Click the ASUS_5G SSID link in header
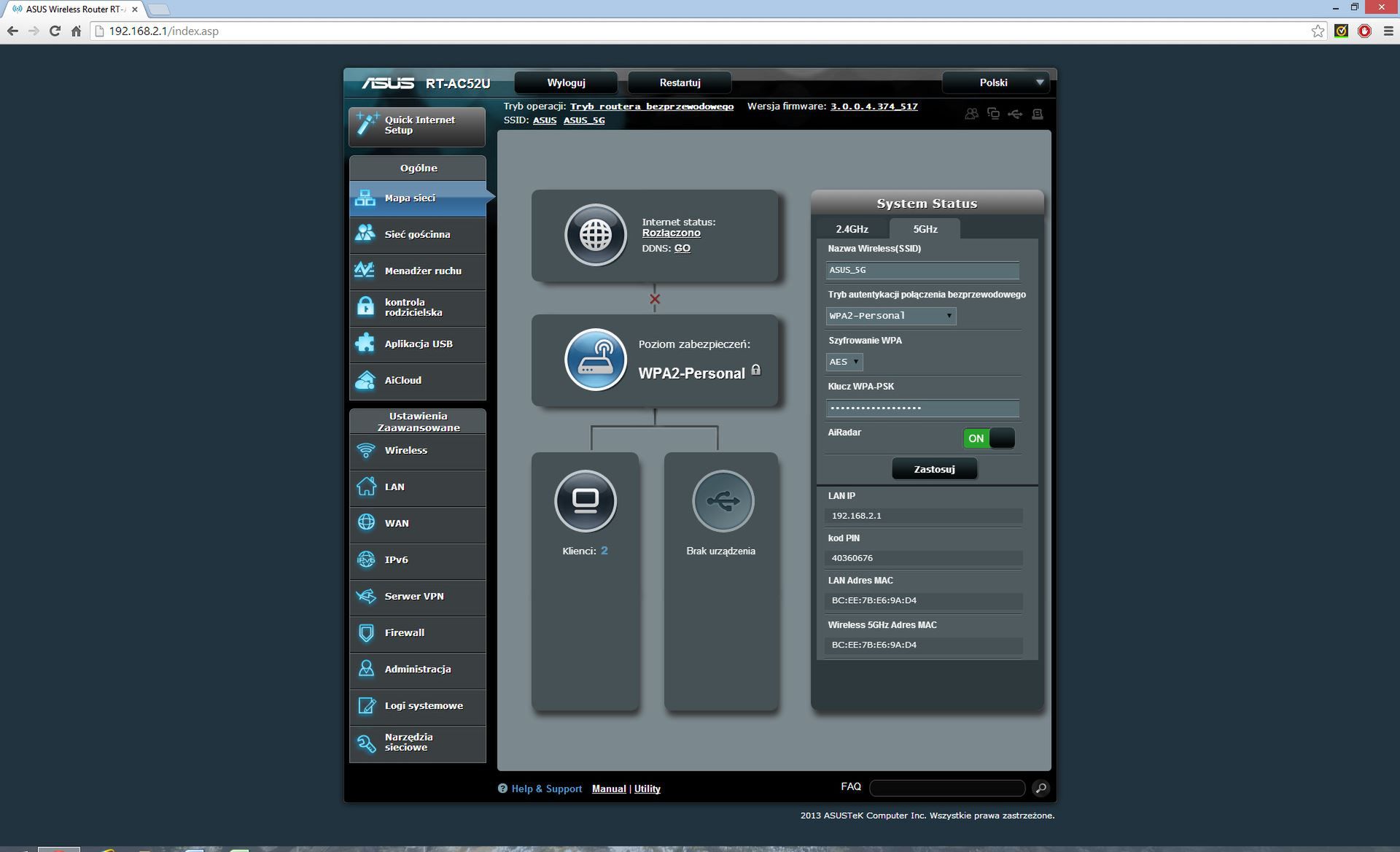The image size is (1400, 852). click(584, 120)
